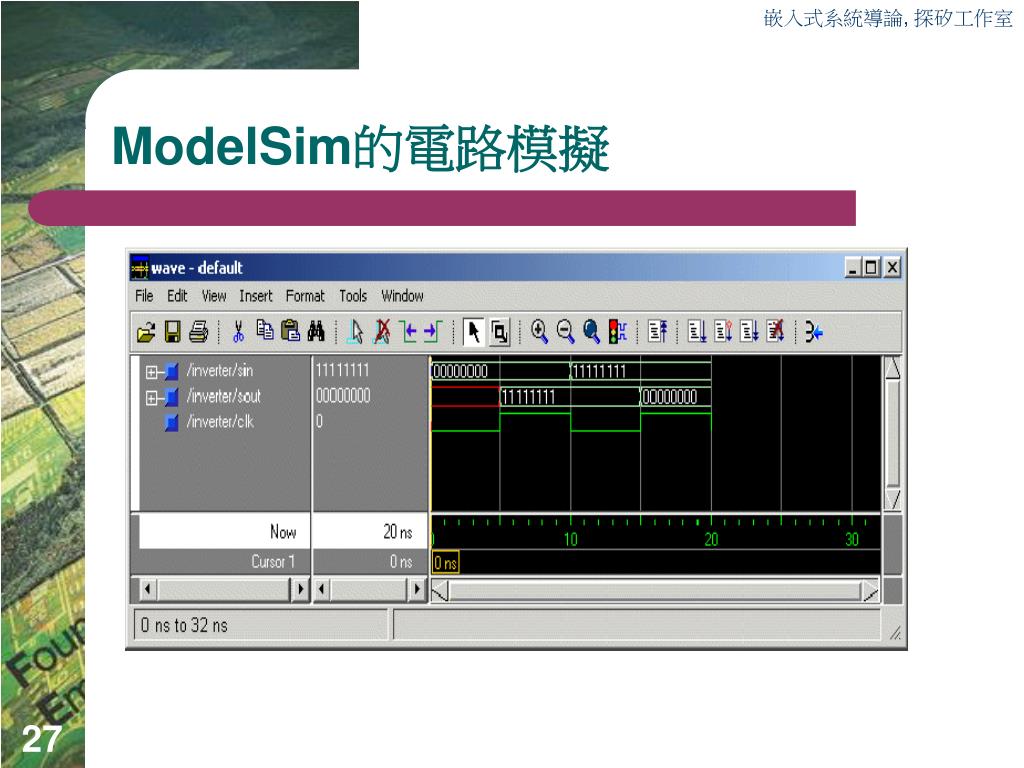This screenshot has height=768, width=1024.
Task: Click waveform vertical scrollbar down arrow
Action: click(893, 499)
